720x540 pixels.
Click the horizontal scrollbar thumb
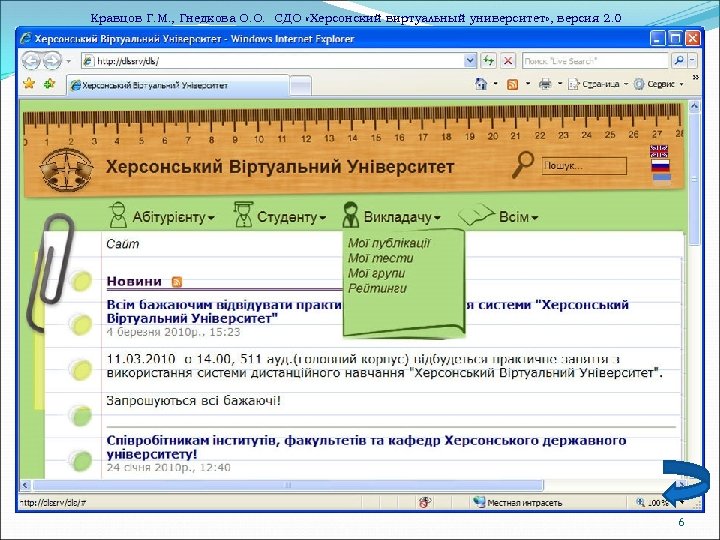point(288,485)
